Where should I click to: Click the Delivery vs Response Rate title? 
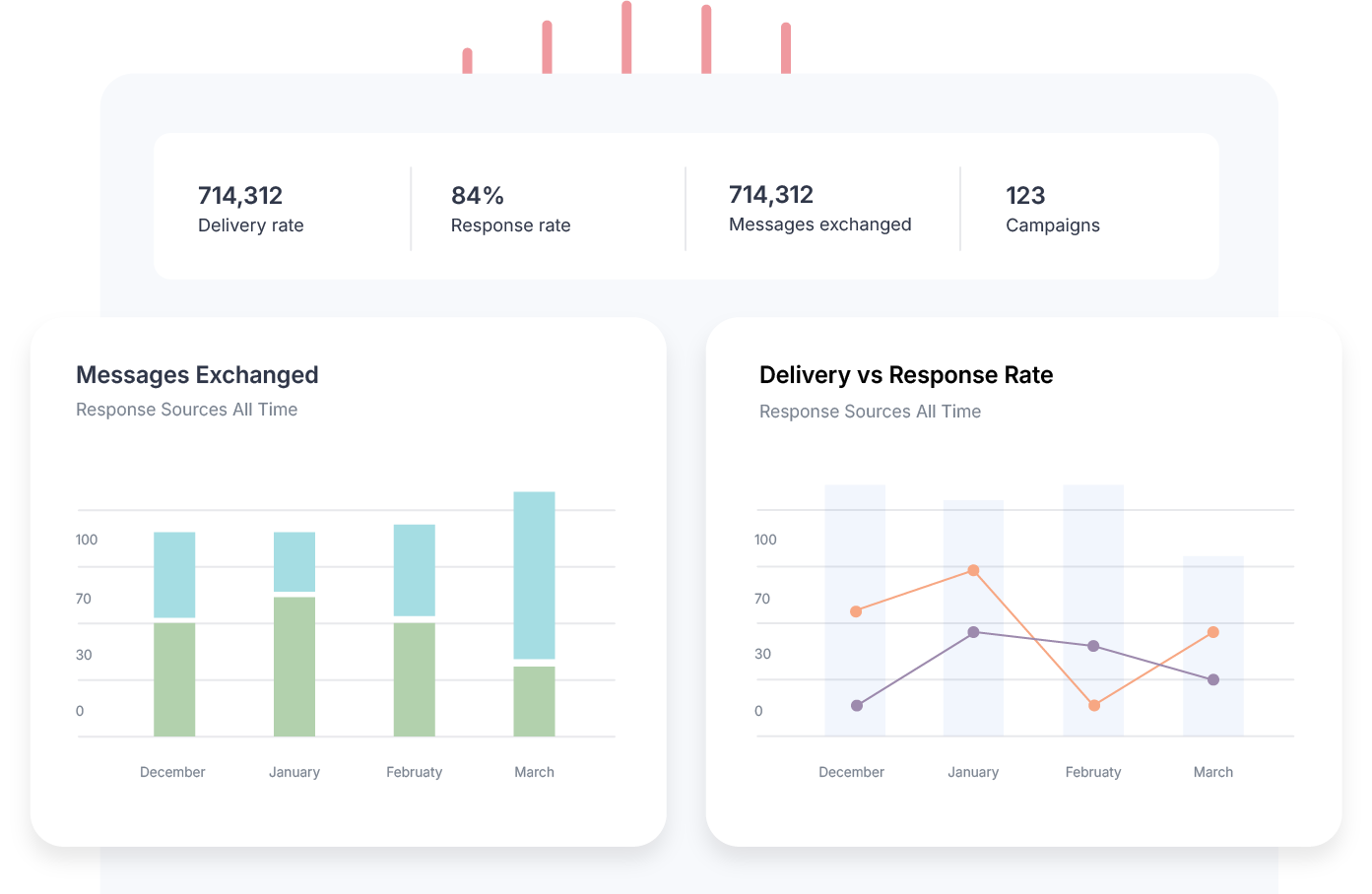(905, 375)
